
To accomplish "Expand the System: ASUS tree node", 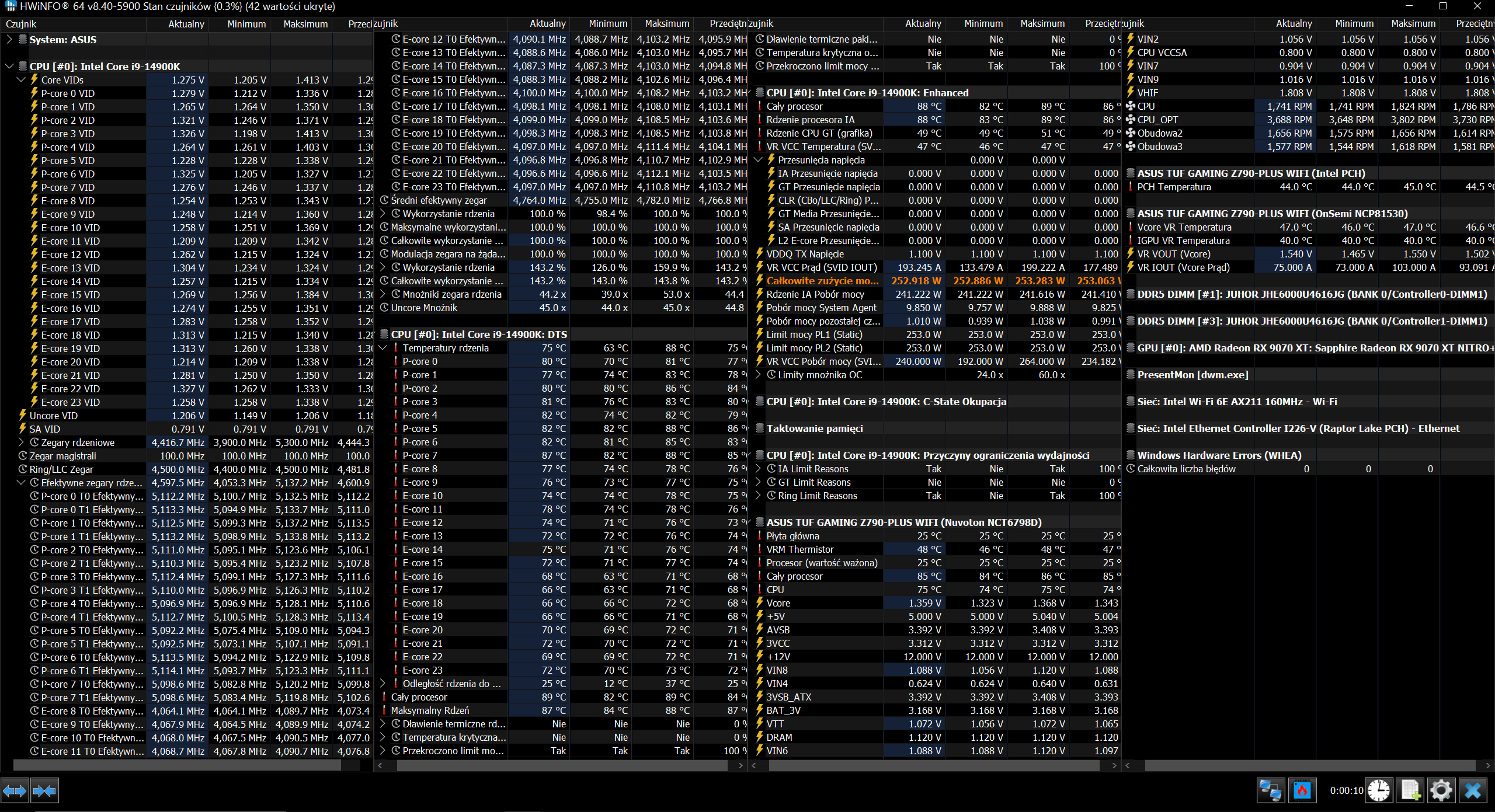I will click(x=9, y=40).
